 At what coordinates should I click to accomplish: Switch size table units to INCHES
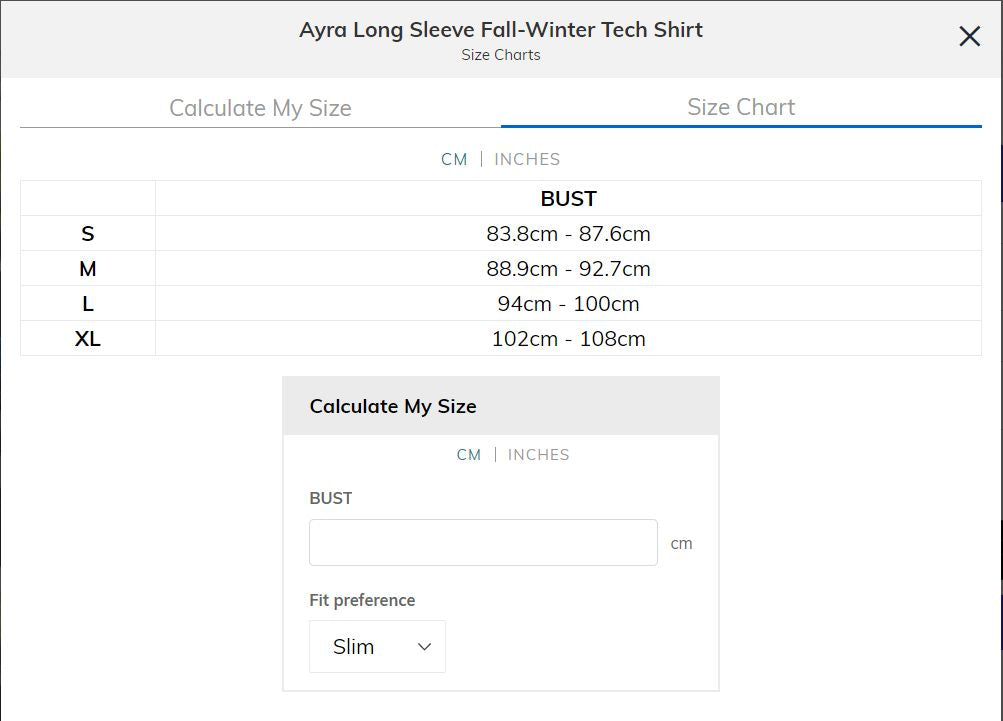point(527,159)
